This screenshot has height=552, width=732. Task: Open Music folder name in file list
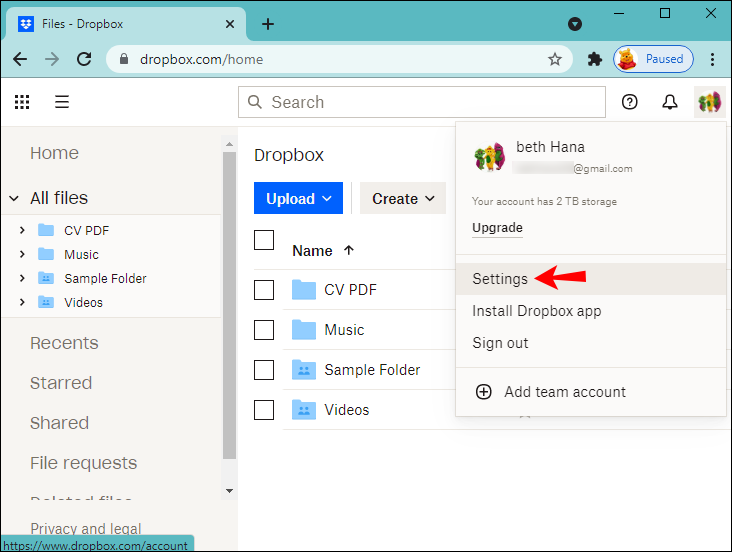(344, 330)
